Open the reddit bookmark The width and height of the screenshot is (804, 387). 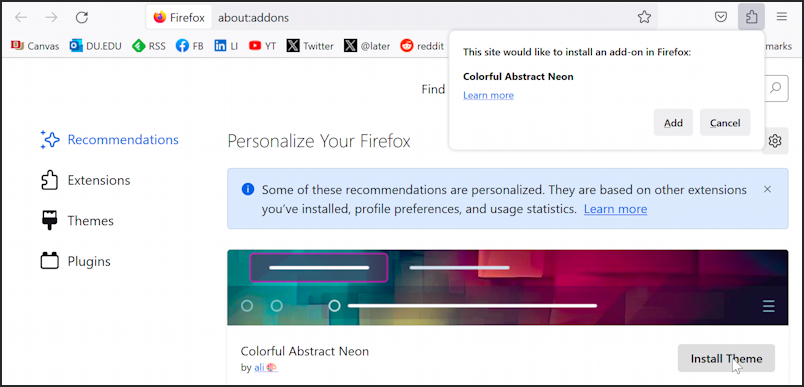click(x=422, y=46)
